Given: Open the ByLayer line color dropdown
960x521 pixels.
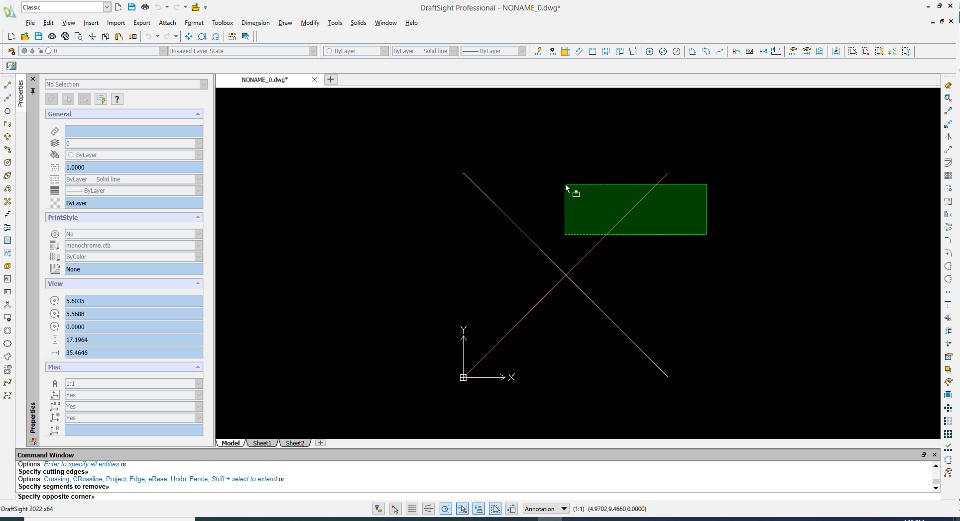Looking at the screenshot, I should (354, 50).
